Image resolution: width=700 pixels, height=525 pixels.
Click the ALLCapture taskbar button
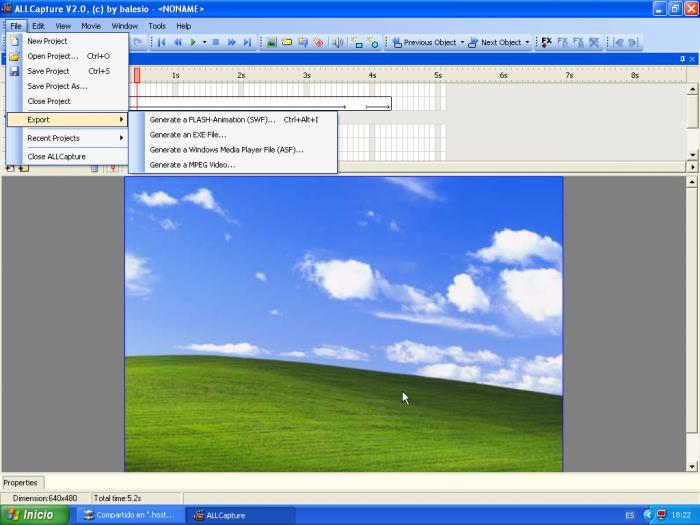tap(241, 515)
